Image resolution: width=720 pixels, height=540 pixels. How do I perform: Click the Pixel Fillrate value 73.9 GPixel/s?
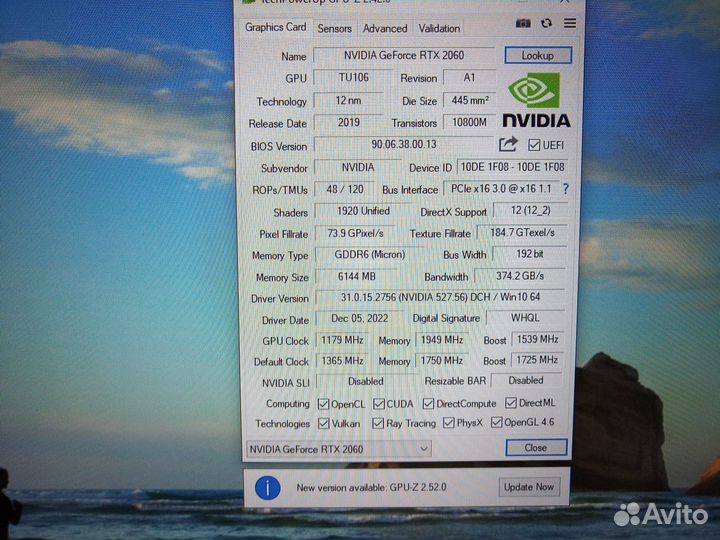(355, 233)
